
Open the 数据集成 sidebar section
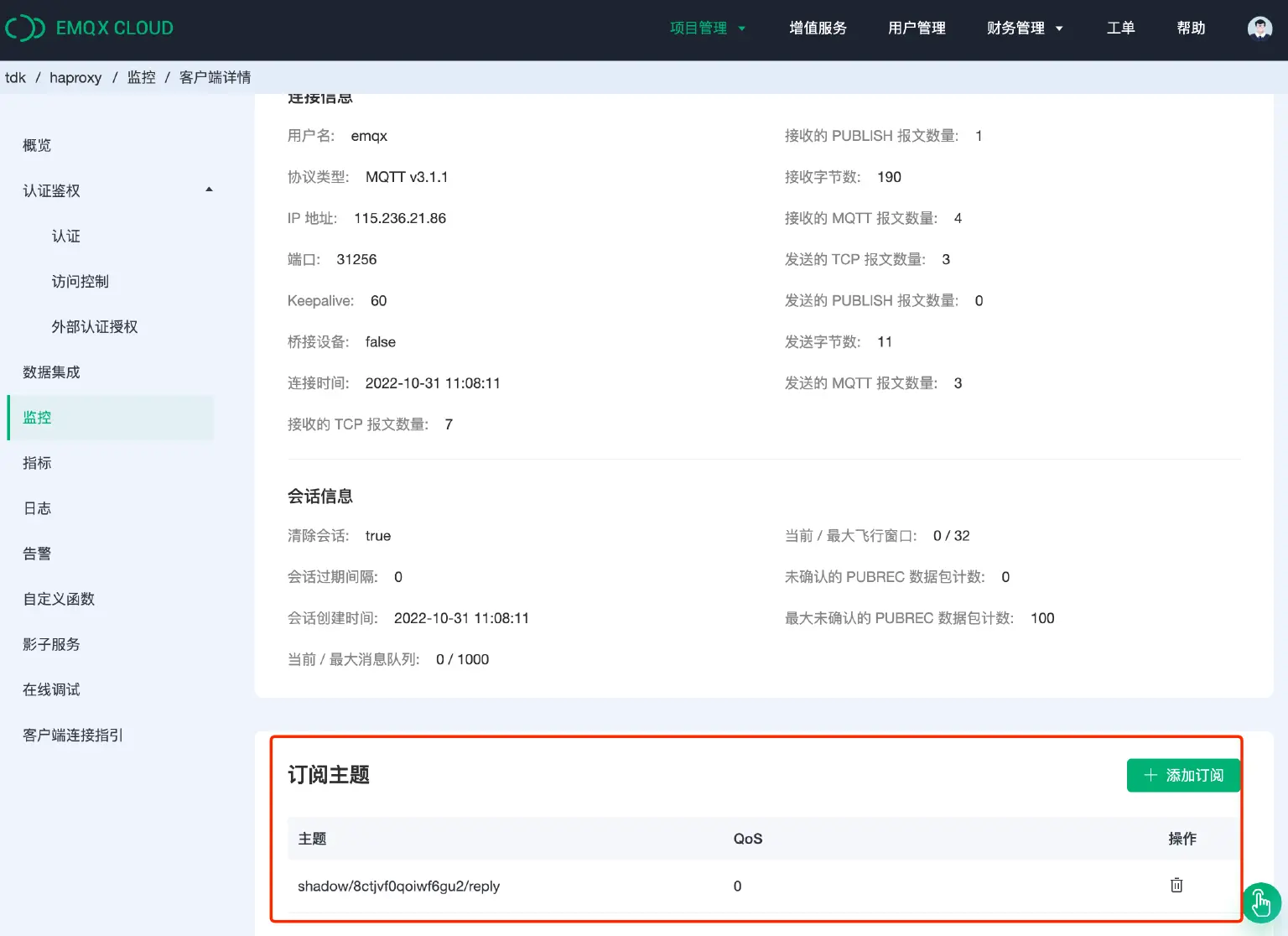pyautogui.click(x=51, y=372)
